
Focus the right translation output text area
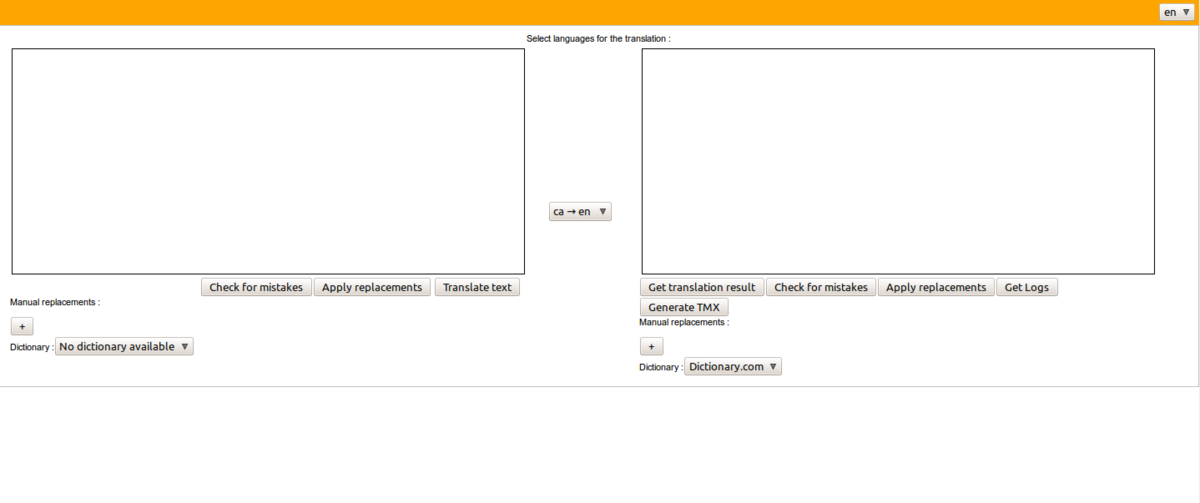coord(898,161)
